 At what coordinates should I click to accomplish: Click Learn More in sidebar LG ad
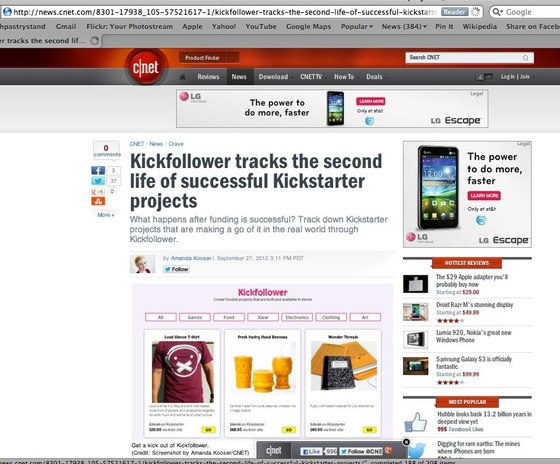[484, 196]
